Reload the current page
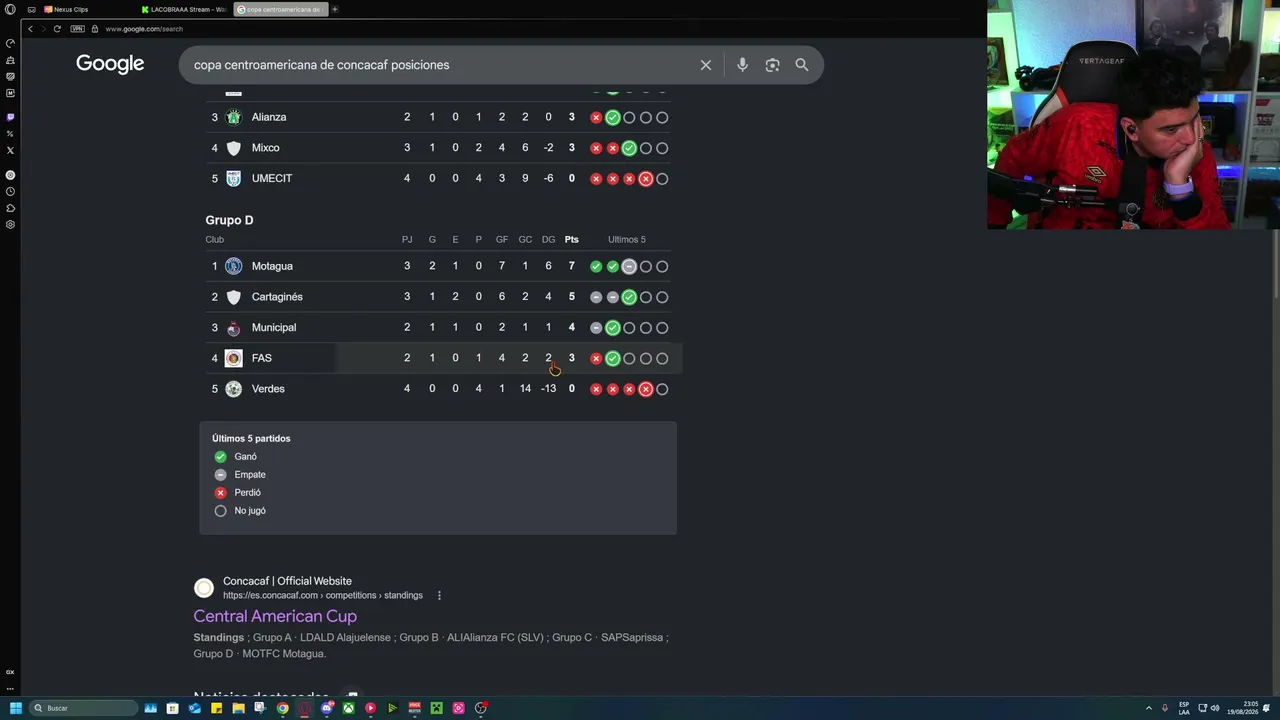1280x720 pixels. point(57,29)
